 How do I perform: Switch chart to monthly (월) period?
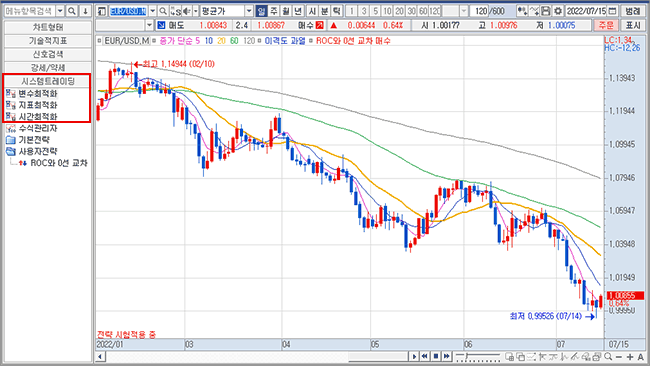[286, 11]
